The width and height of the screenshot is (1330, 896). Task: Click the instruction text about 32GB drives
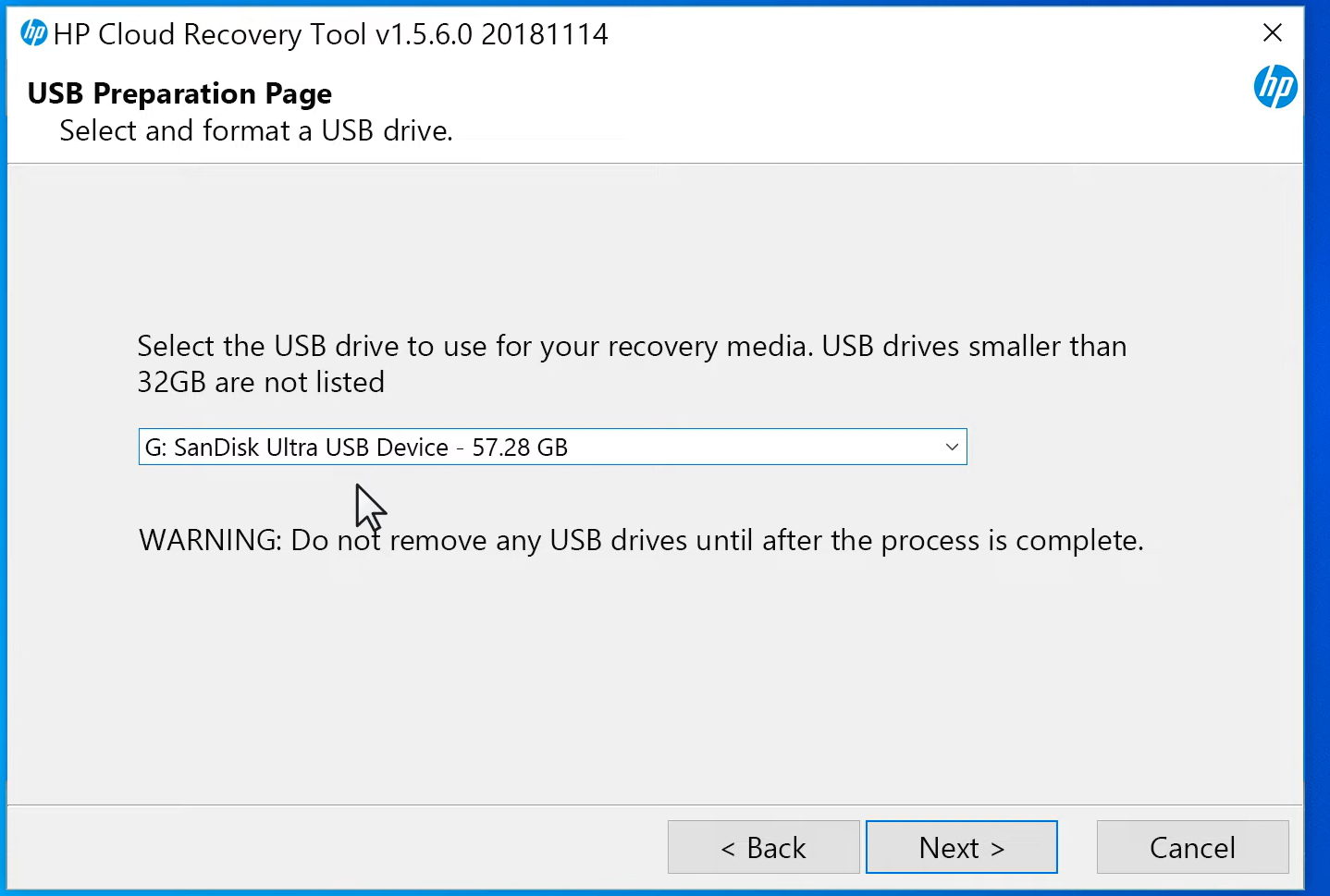click(632, 363)
